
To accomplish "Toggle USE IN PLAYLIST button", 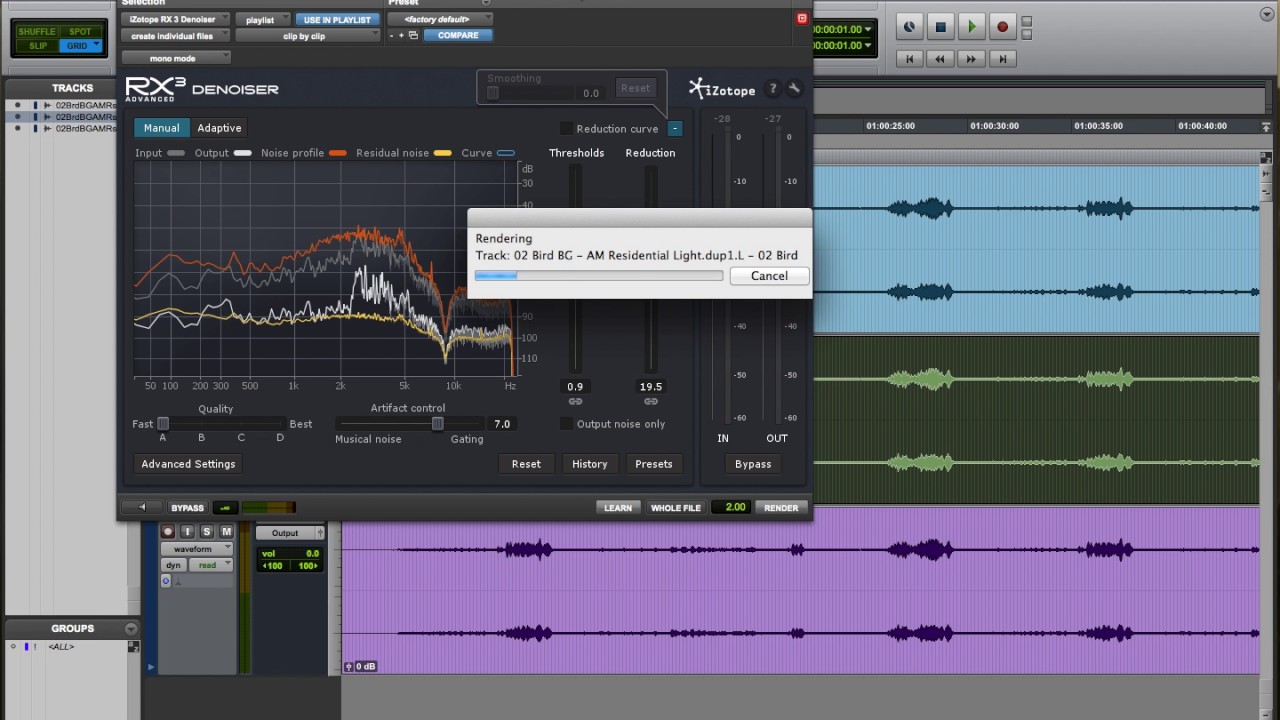I will tap(337, 19).
